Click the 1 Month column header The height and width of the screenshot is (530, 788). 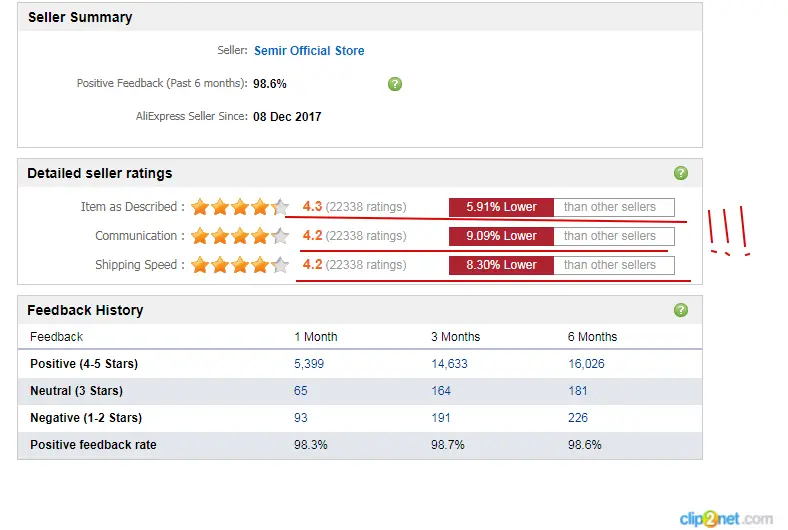click(x=316, y=337)
